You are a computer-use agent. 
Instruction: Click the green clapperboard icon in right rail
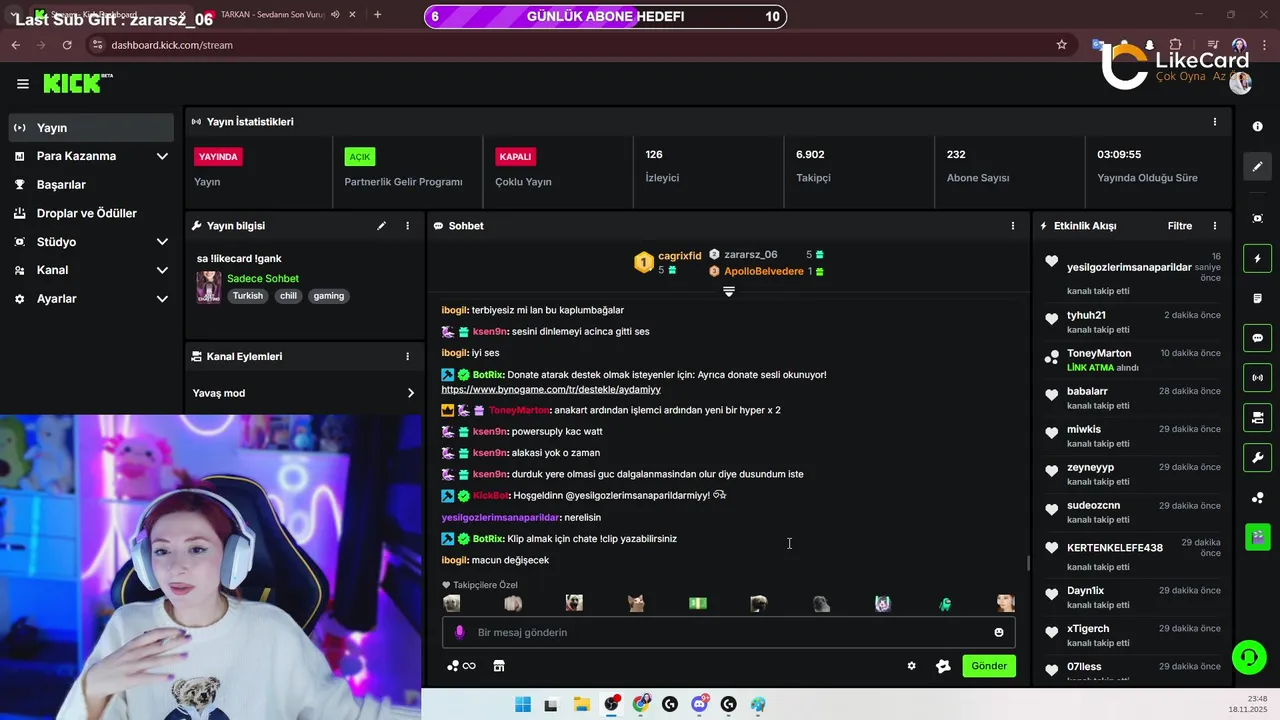click(1257, 537)
